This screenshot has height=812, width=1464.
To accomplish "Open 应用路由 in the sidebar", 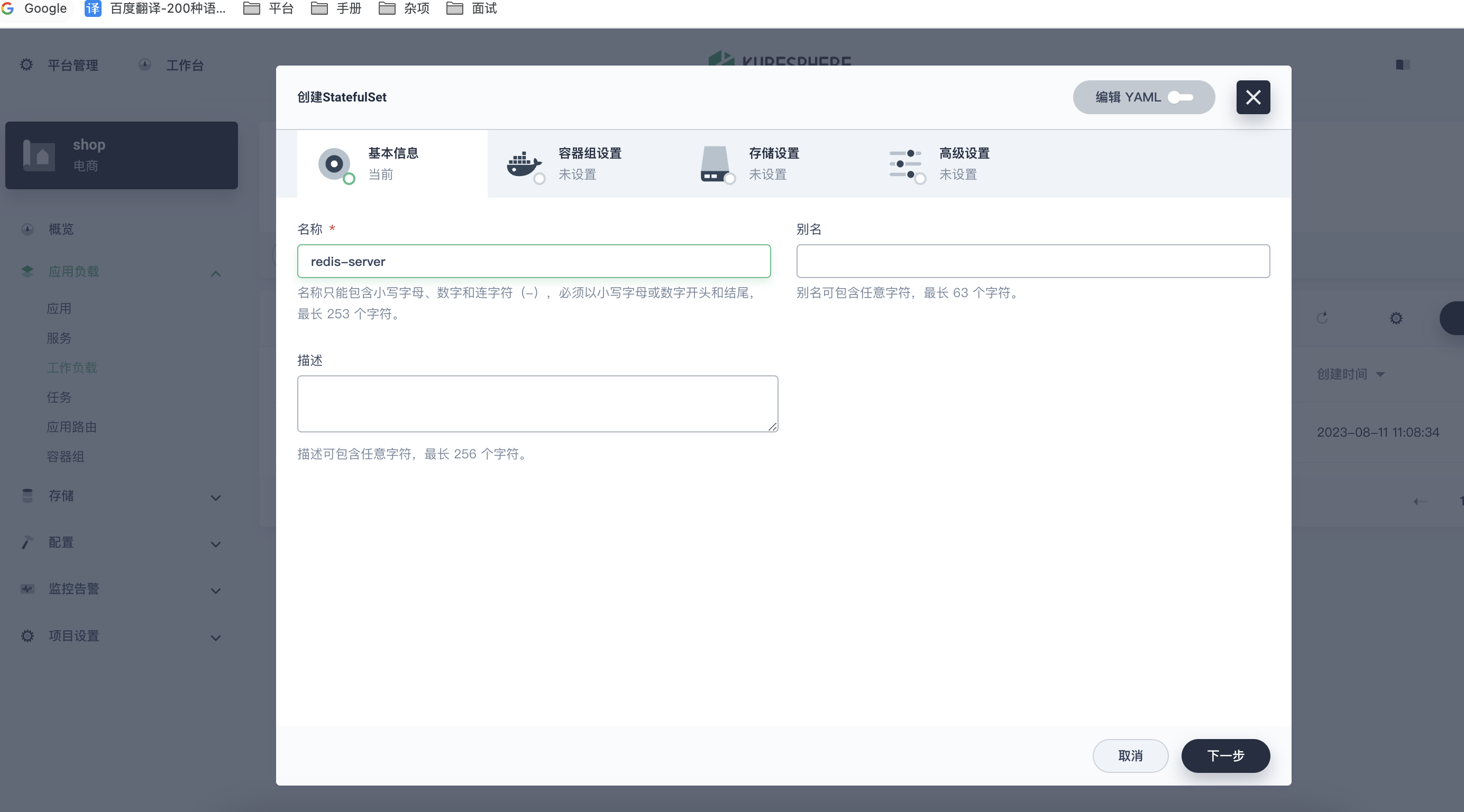I will (71, 427).
